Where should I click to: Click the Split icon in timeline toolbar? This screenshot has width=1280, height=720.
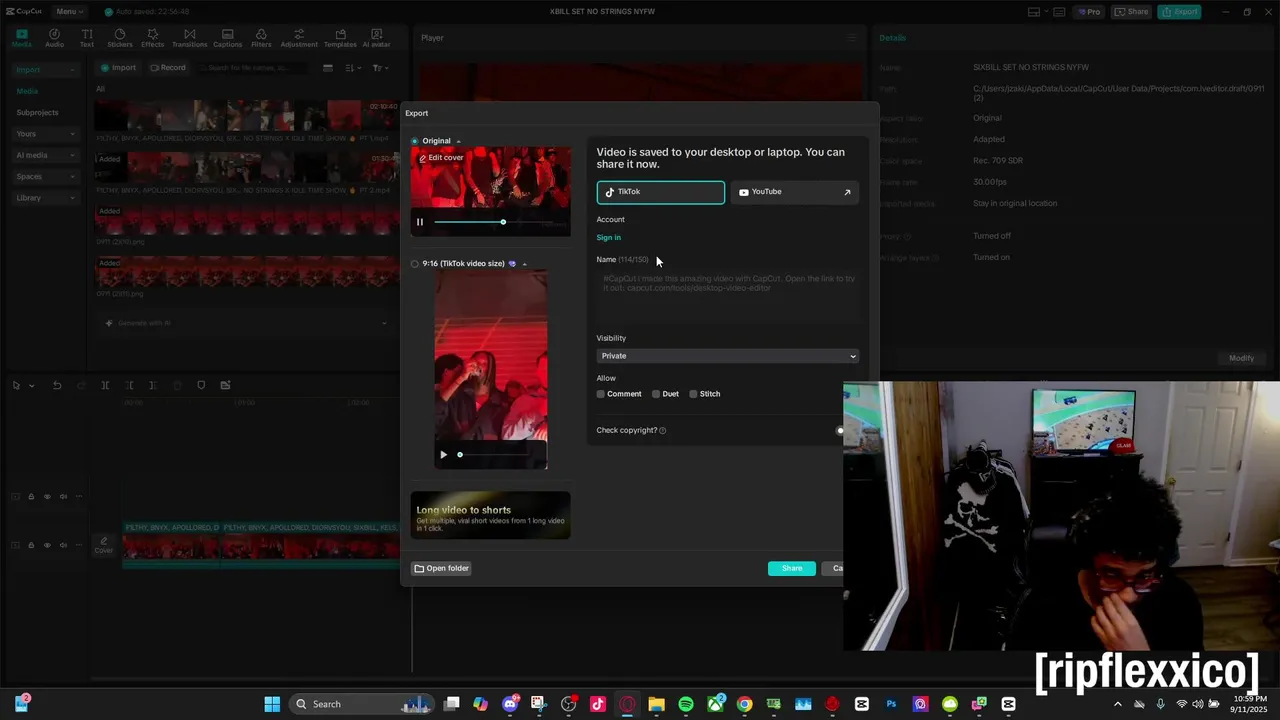pyautogui.click(x=105, y=385)
